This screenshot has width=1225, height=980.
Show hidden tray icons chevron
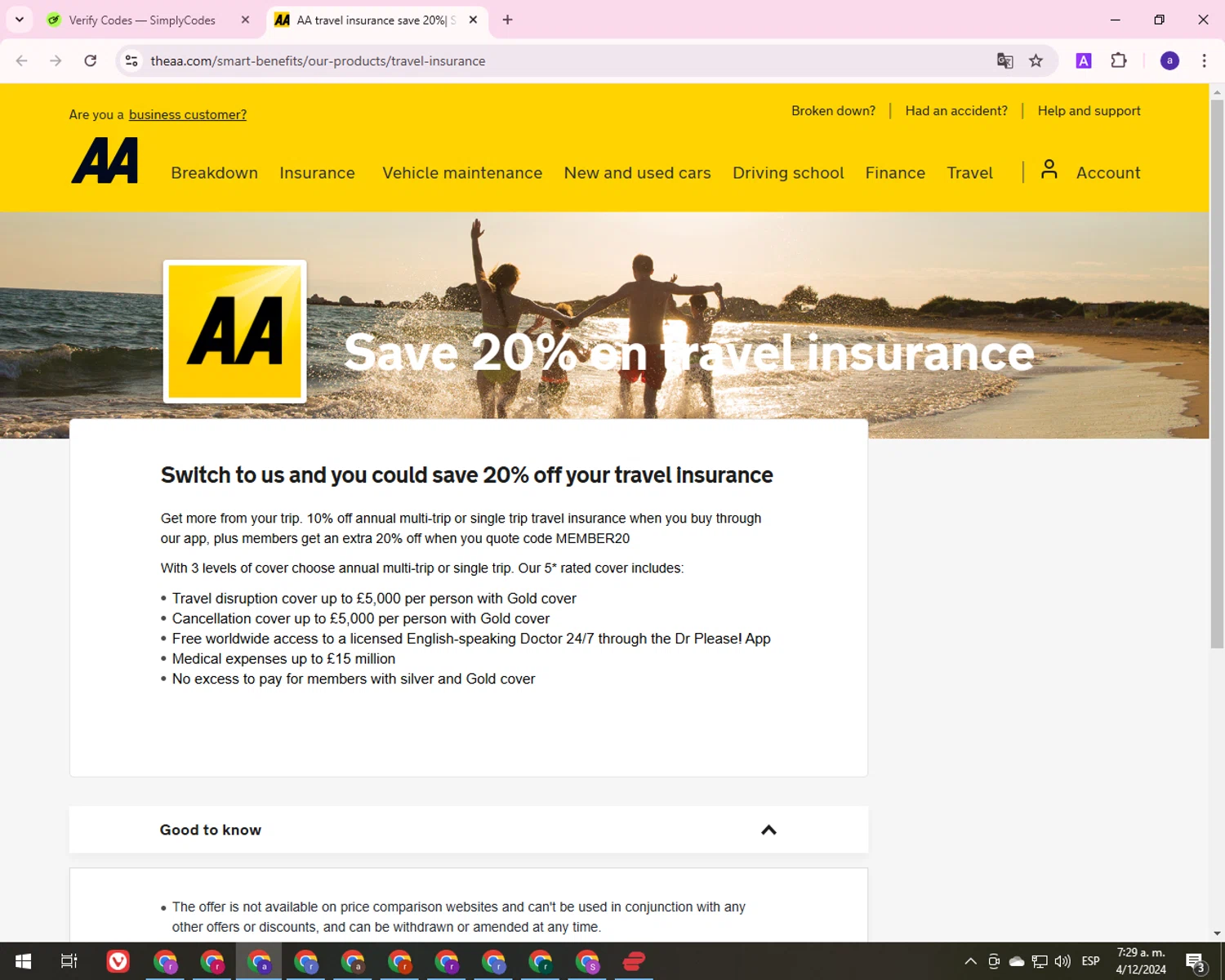point(970,961)
